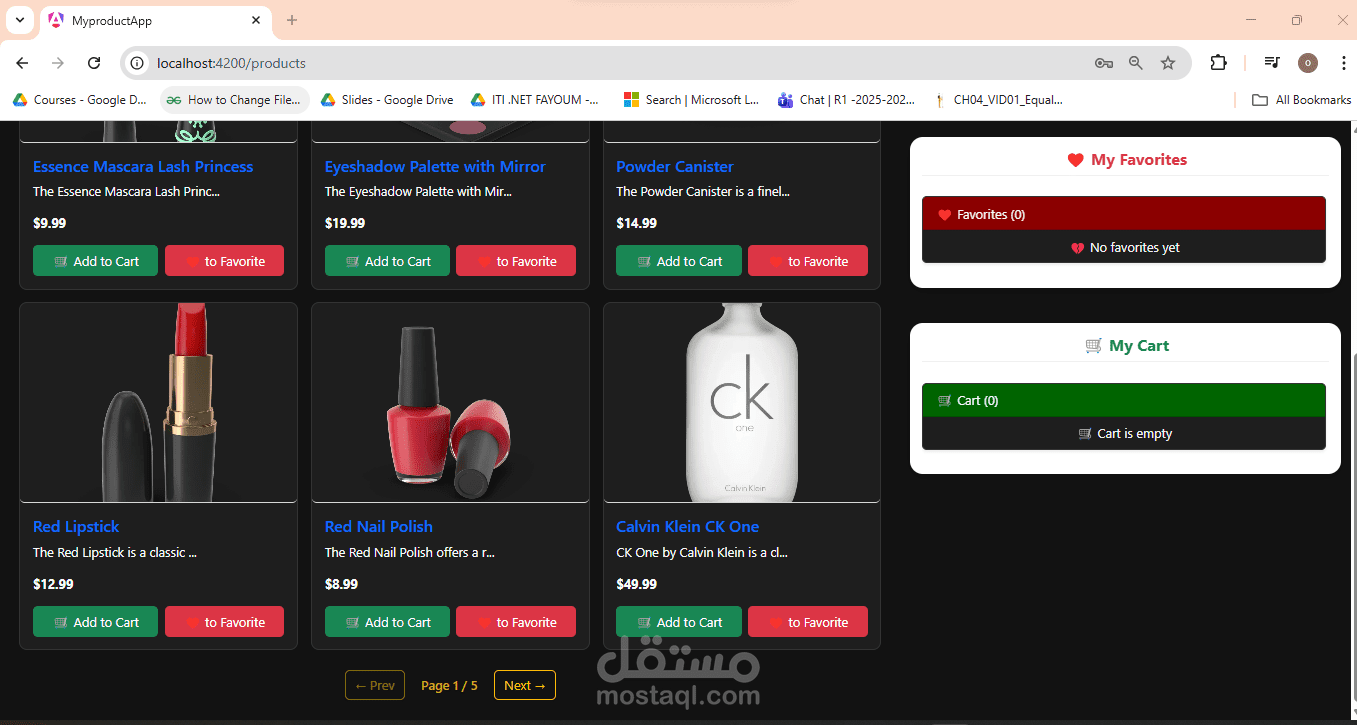Go back to the previous page
Screen dimensions: 1357x725
22,63
